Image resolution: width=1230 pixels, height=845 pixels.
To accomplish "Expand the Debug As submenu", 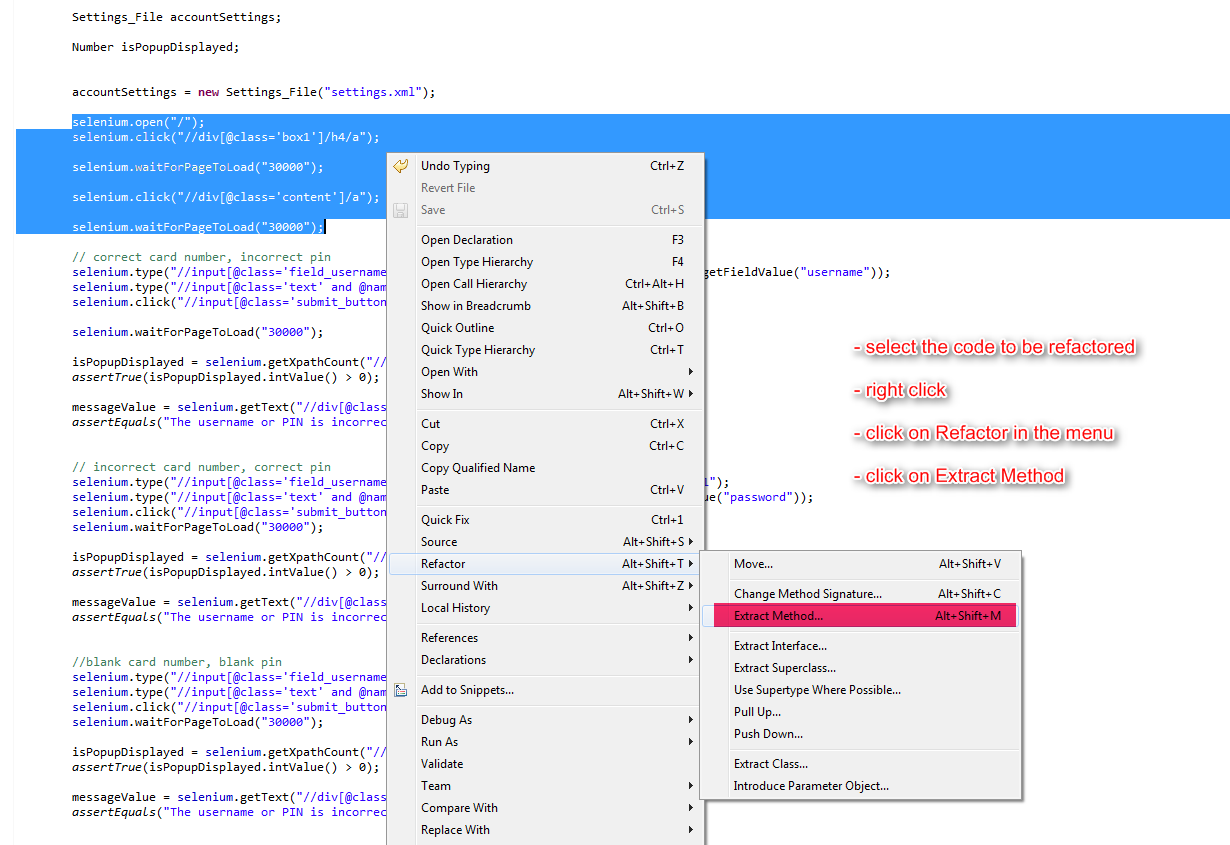I will [546, 720].
